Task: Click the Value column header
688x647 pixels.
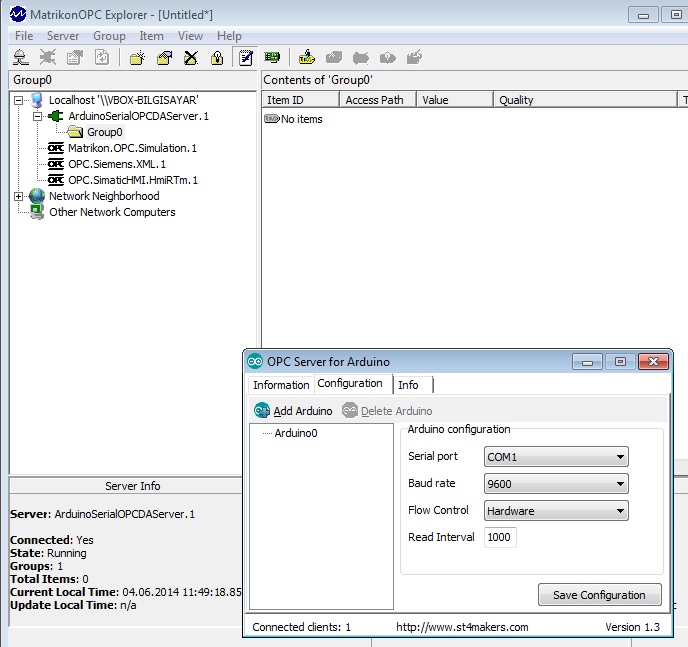Action: pos(455,100)
